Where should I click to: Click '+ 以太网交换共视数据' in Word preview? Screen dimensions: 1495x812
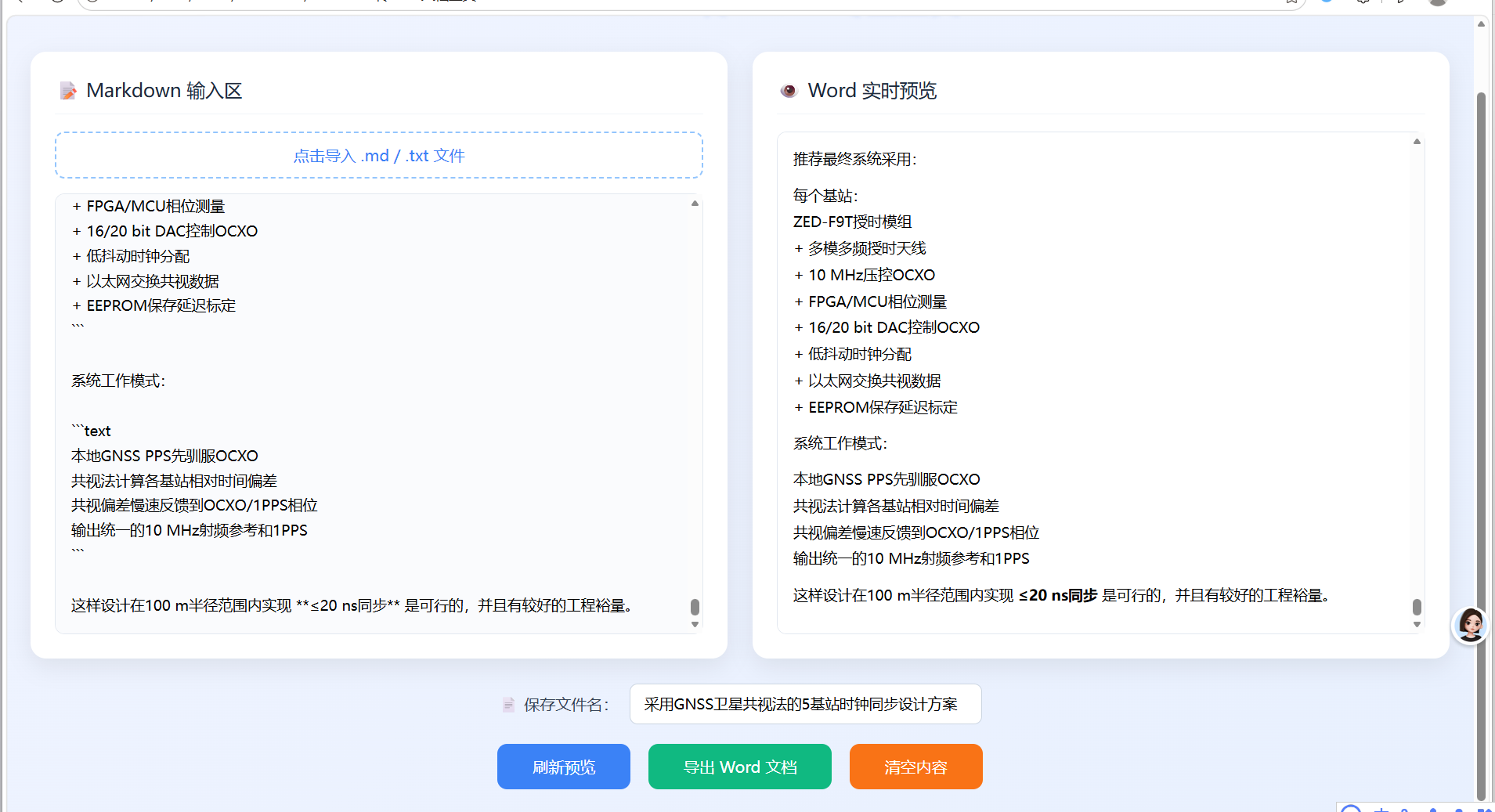(x=868, y=381)
